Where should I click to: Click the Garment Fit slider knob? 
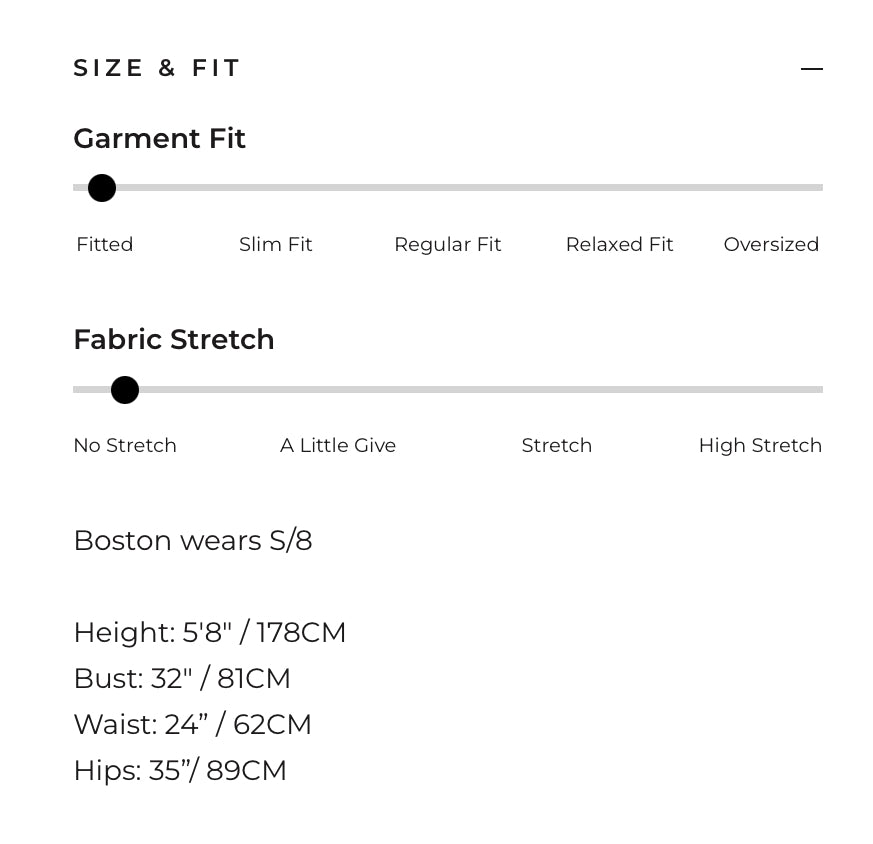coord(102,188)
